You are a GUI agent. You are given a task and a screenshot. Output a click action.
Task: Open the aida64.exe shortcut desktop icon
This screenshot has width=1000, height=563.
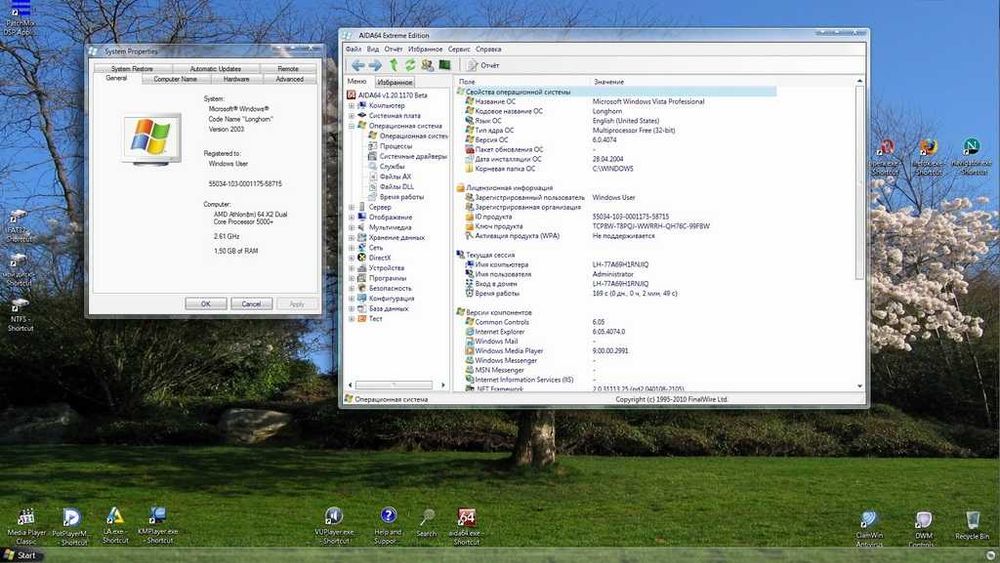click(x=466, y=527)
